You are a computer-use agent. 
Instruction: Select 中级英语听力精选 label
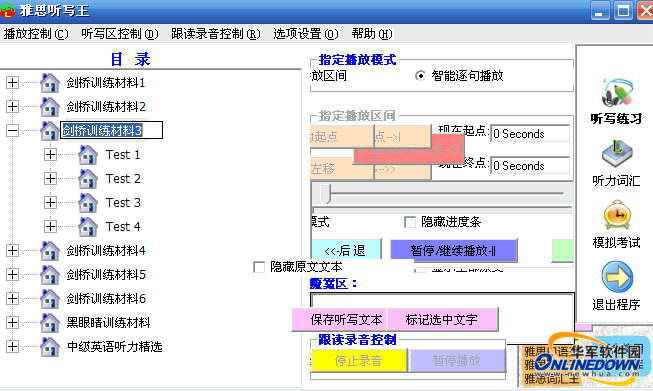click(115, 346)
